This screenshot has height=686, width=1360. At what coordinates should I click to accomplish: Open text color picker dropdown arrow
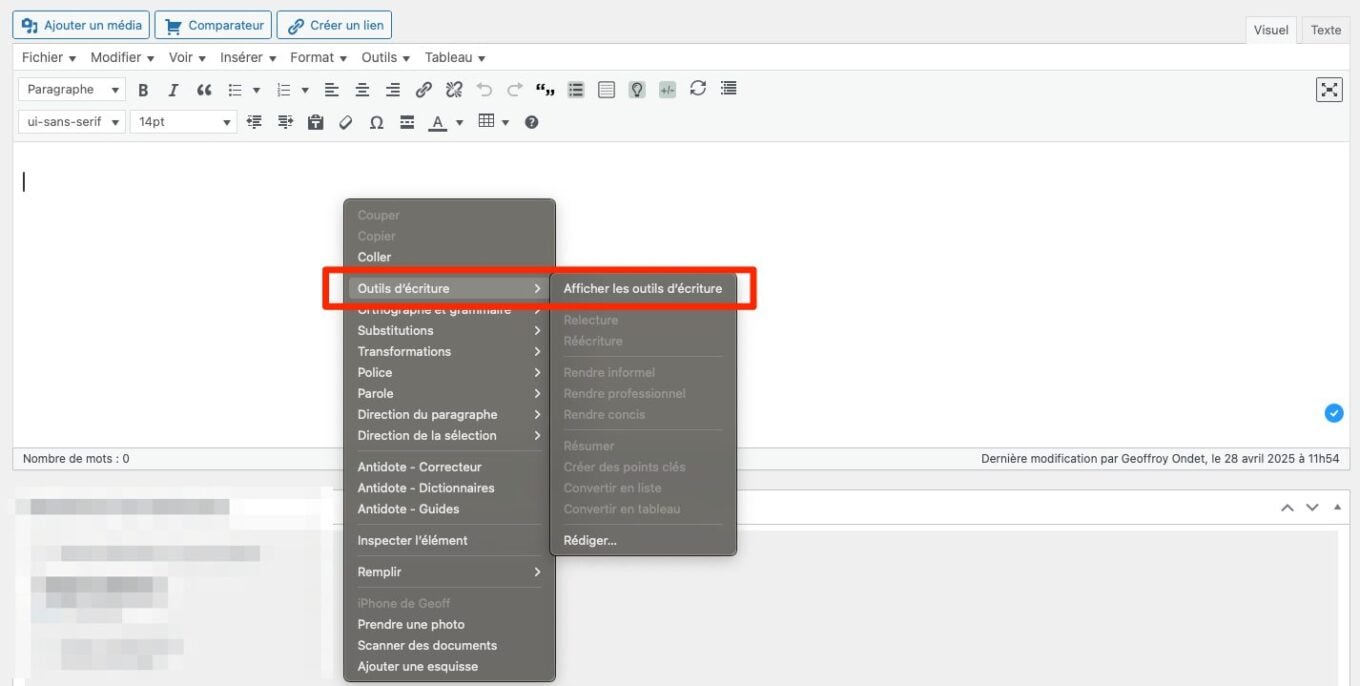459,122
